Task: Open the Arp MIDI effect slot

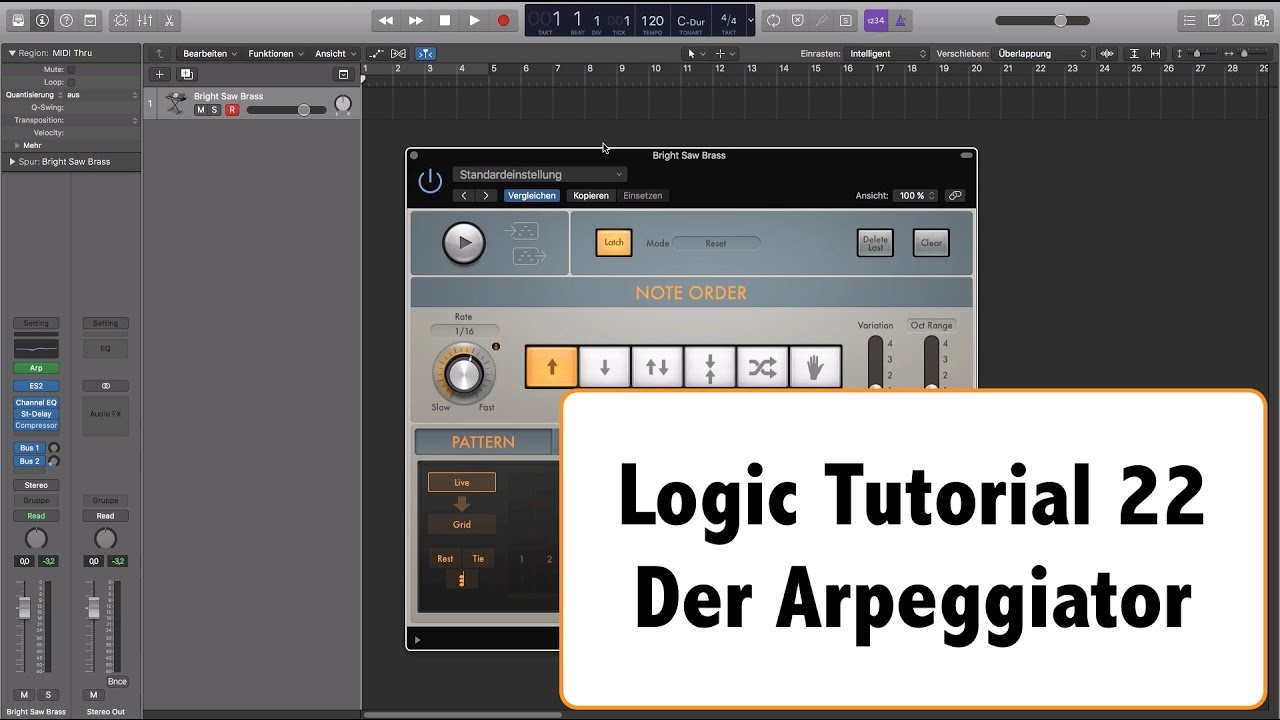Action: [36, 368]
